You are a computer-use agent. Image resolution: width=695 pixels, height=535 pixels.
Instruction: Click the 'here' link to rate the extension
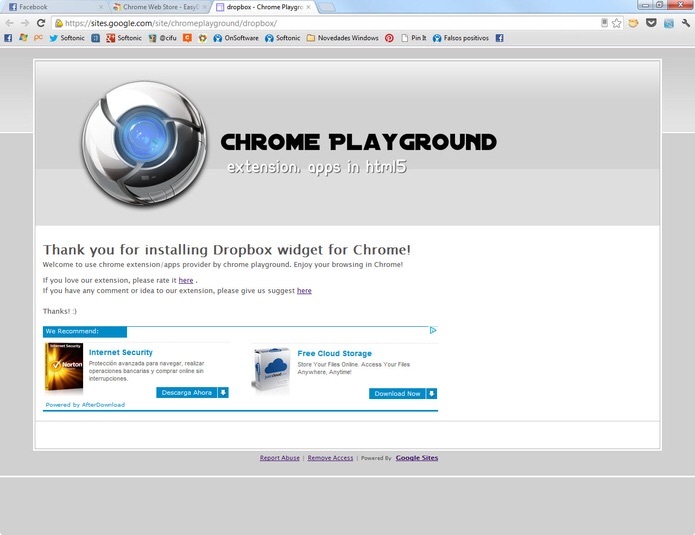pos(186,280)
